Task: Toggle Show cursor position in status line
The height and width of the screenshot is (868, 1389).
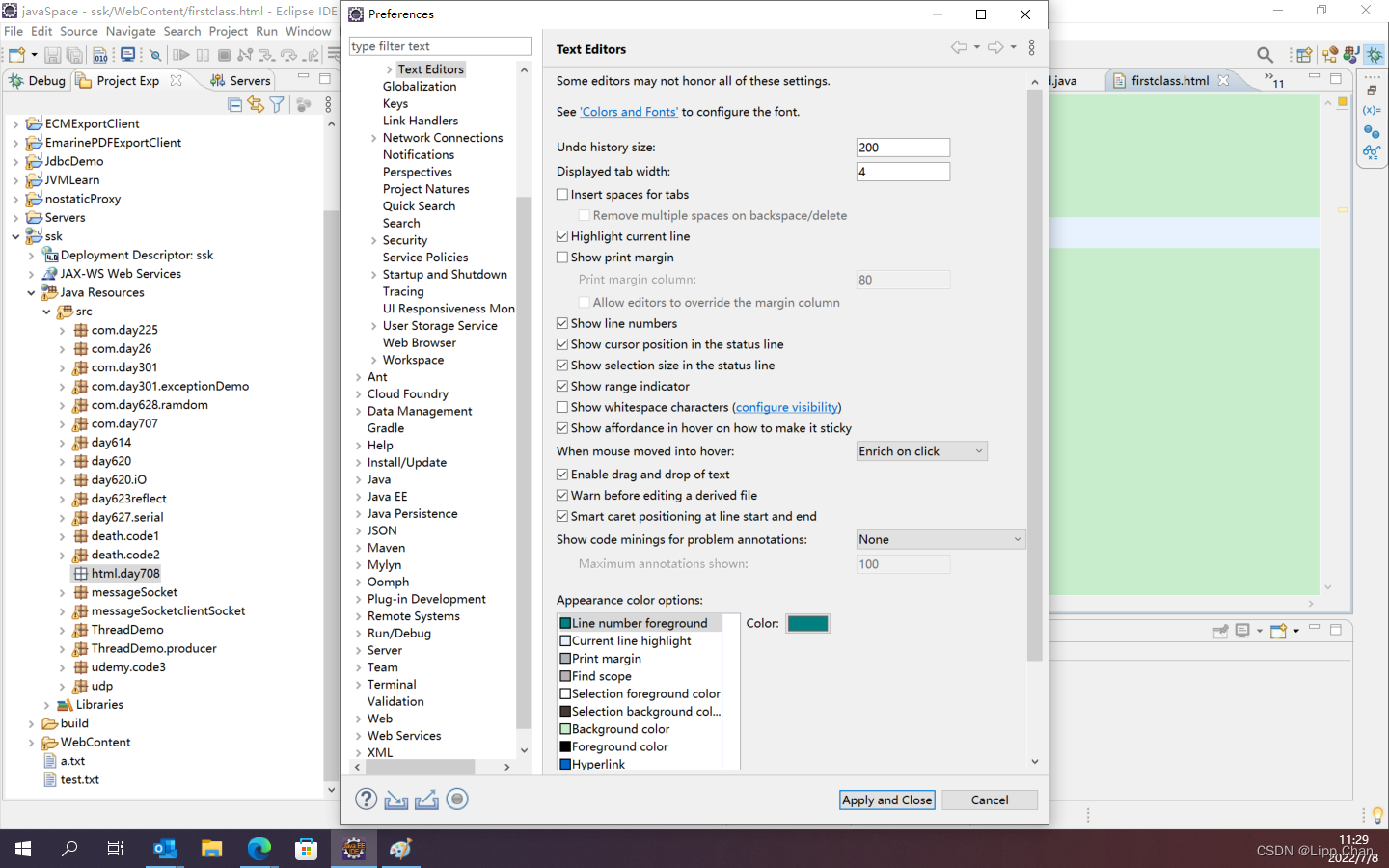Action: coord(562,344)
